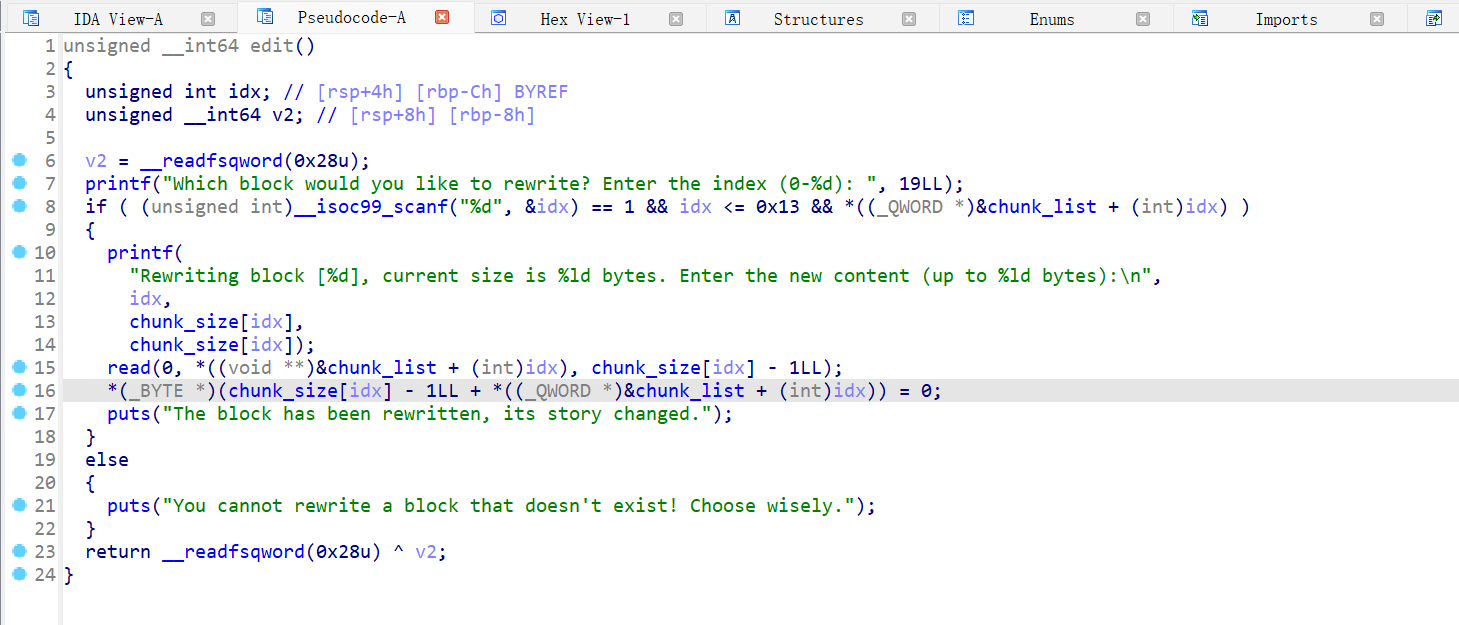
Task: Click the first puts call on line 17
Action: click(x=129, y=414)
